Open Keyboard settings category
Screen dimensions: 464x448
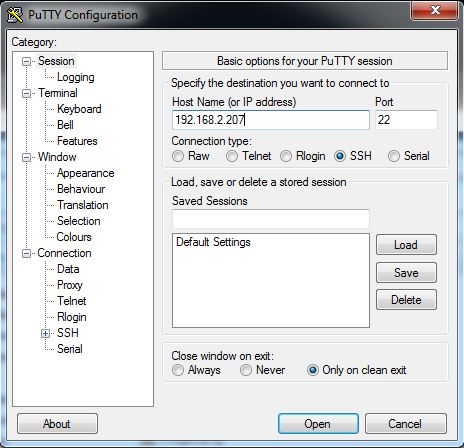79,109
